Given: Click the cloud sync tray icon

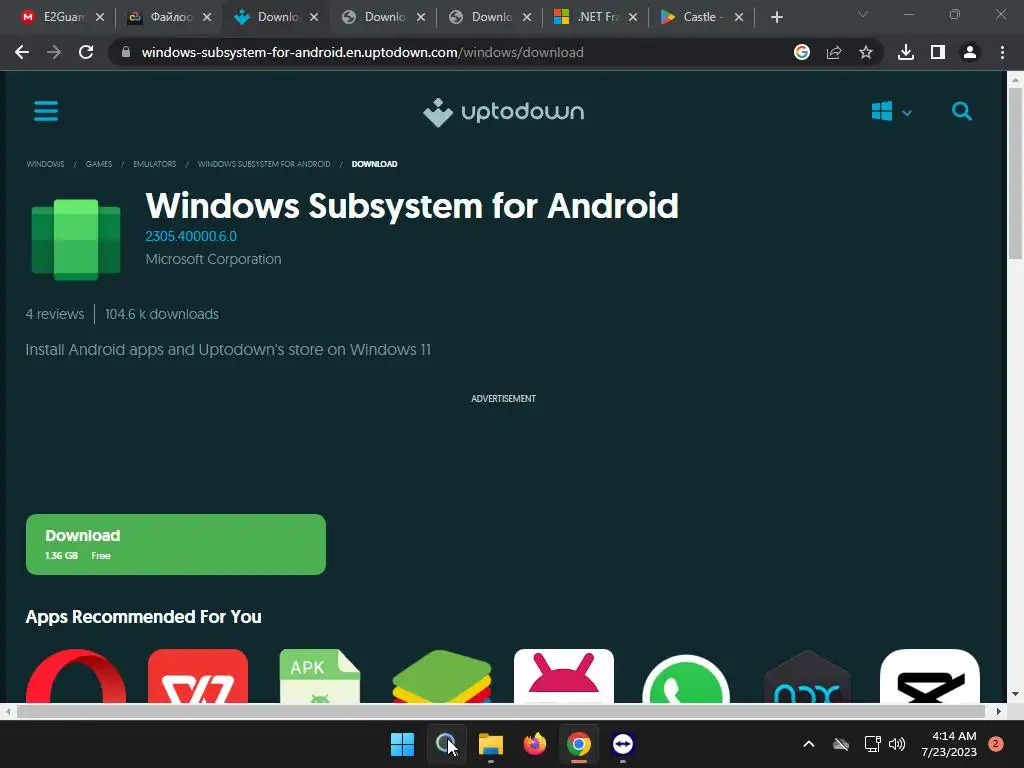Looking at the screenshot, I should [x=841, y=744].
